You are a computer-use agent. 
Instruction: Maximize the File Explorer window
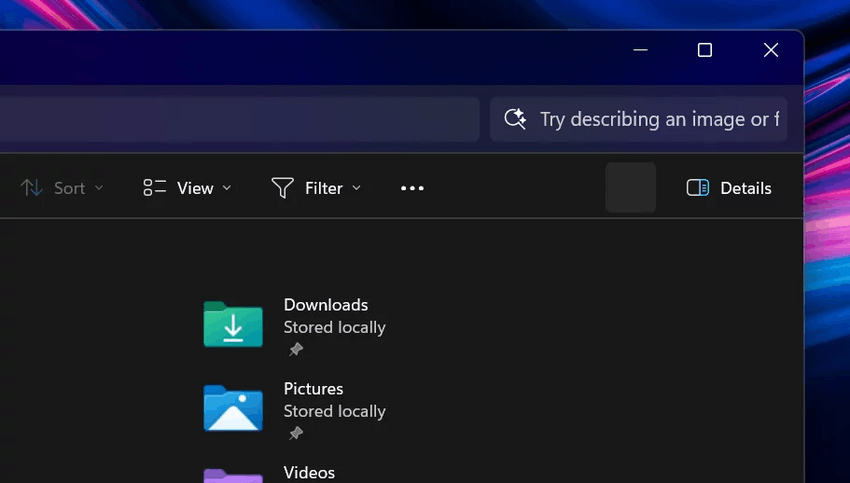[x=705, y=50]
